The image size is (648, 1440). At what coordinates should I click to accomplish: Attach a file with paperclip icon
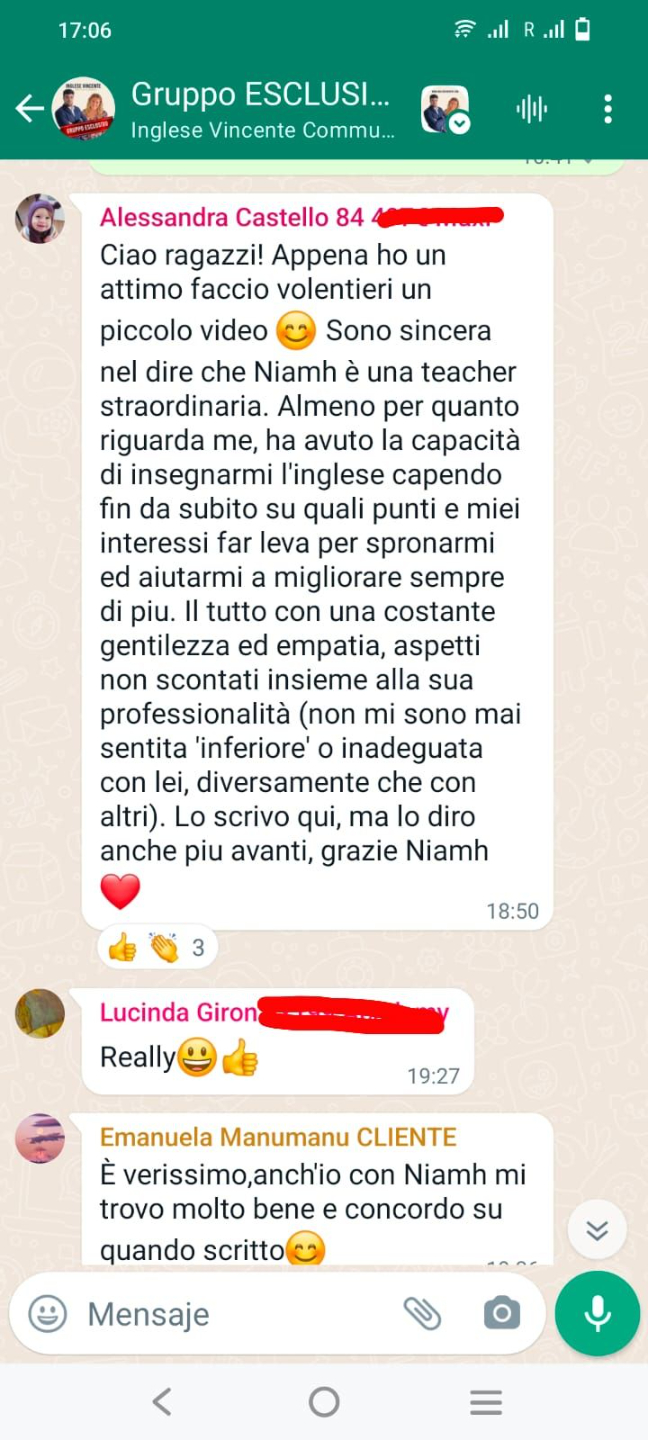(422, 1313)
